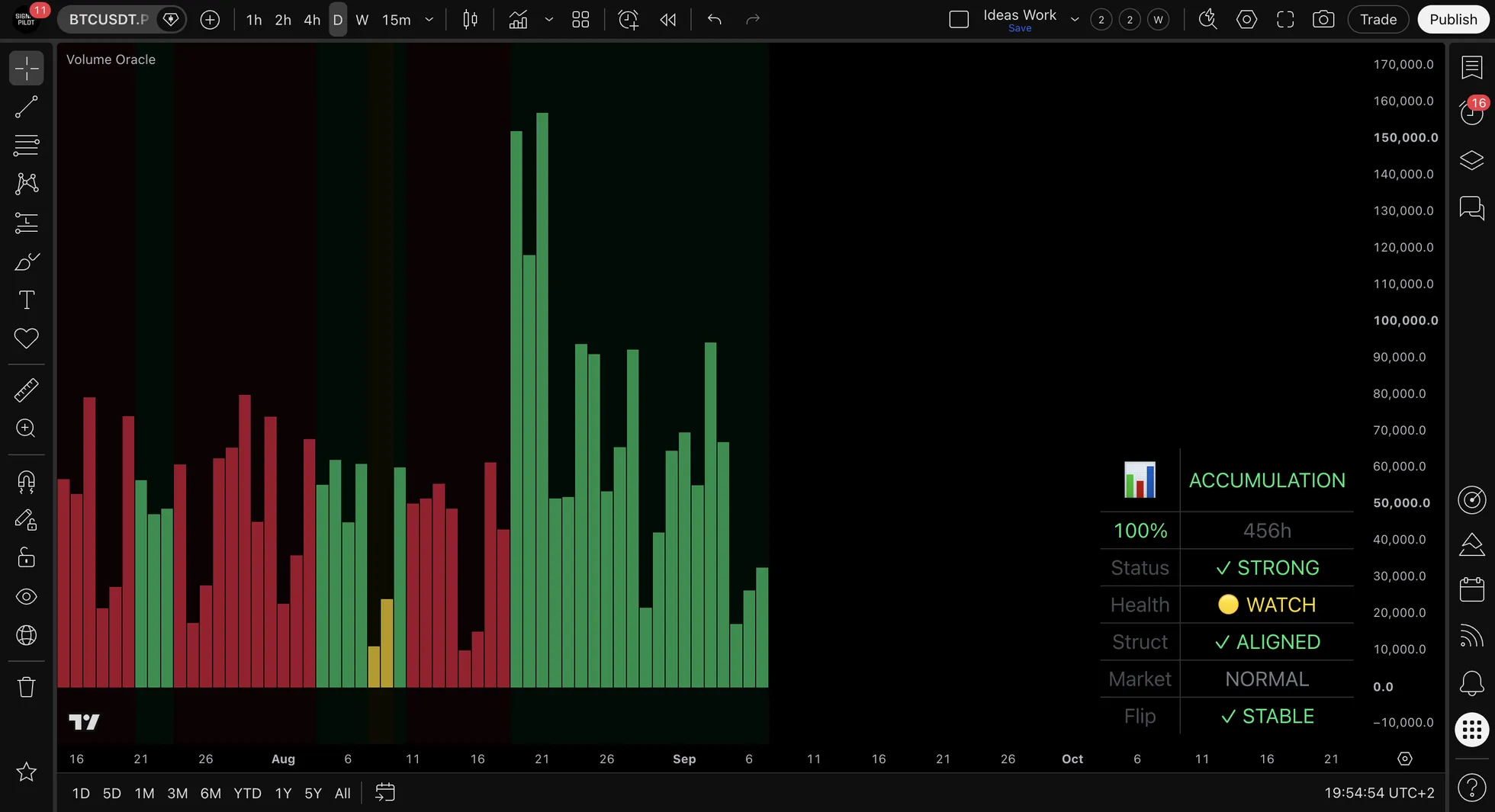Click the timezone clock 19:54:54 UTC+2
Screen dimensions: 1495x812
[x=1379, y=793]
